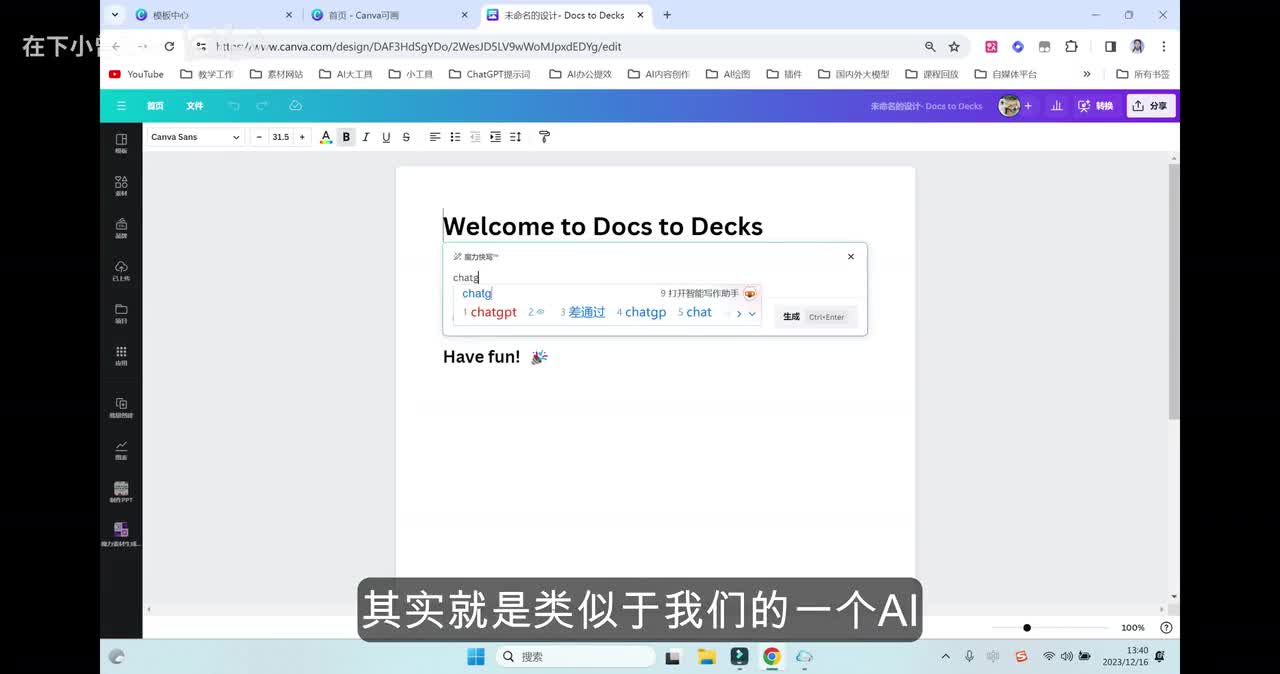Click the cloud save status icon
Viewport: 1280px width, 674px height.
tap(295, 106)
